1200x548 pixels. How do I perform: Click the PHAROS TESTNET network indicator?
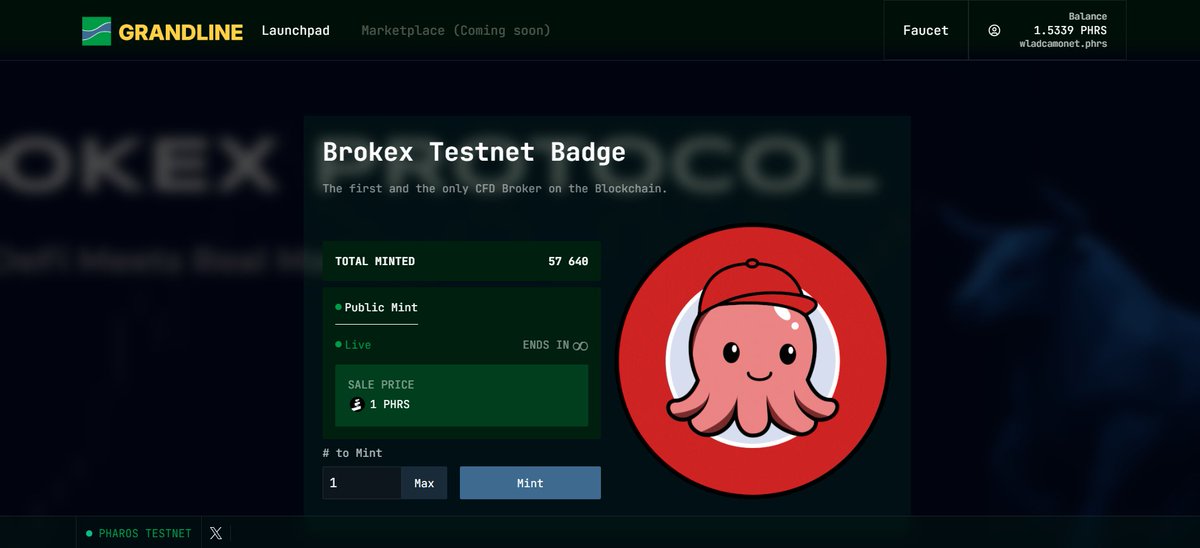[139, 533]
